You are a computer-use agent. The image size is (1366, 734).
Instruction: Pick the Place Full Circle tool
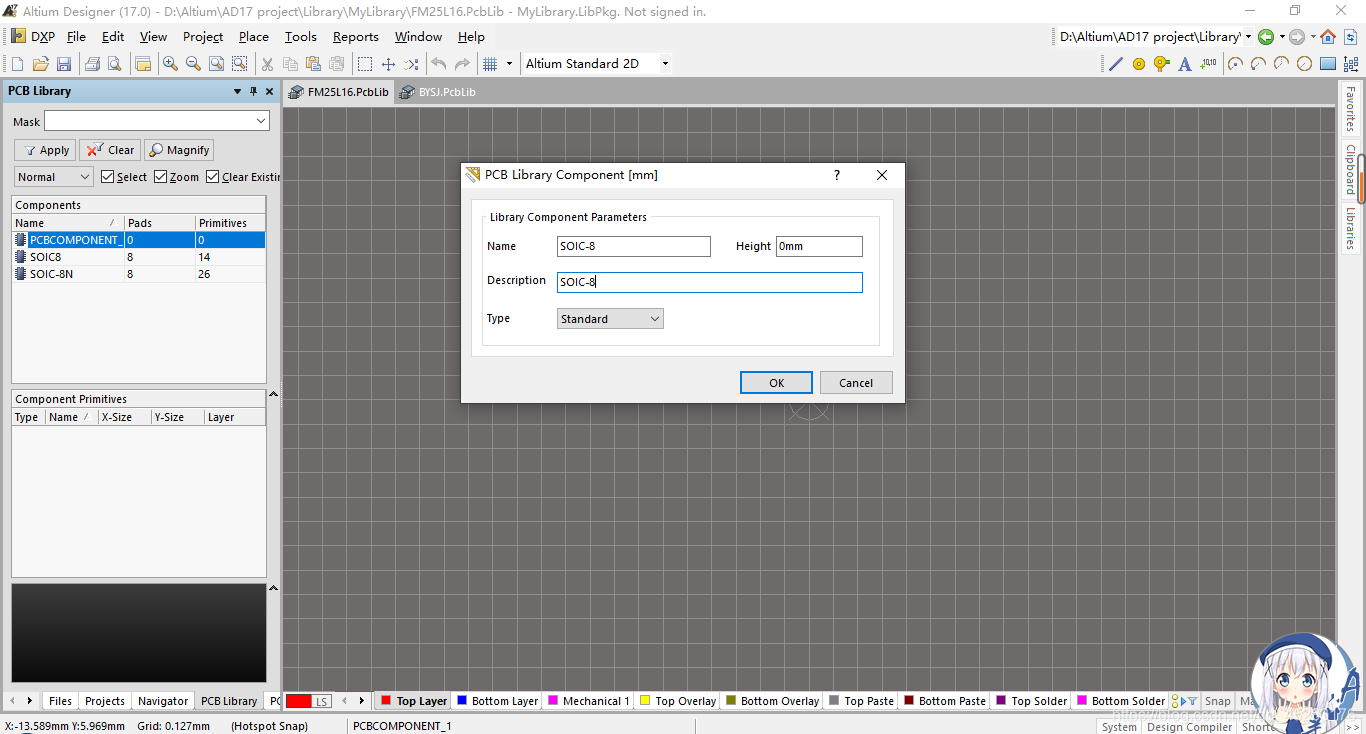(1304, 64)
